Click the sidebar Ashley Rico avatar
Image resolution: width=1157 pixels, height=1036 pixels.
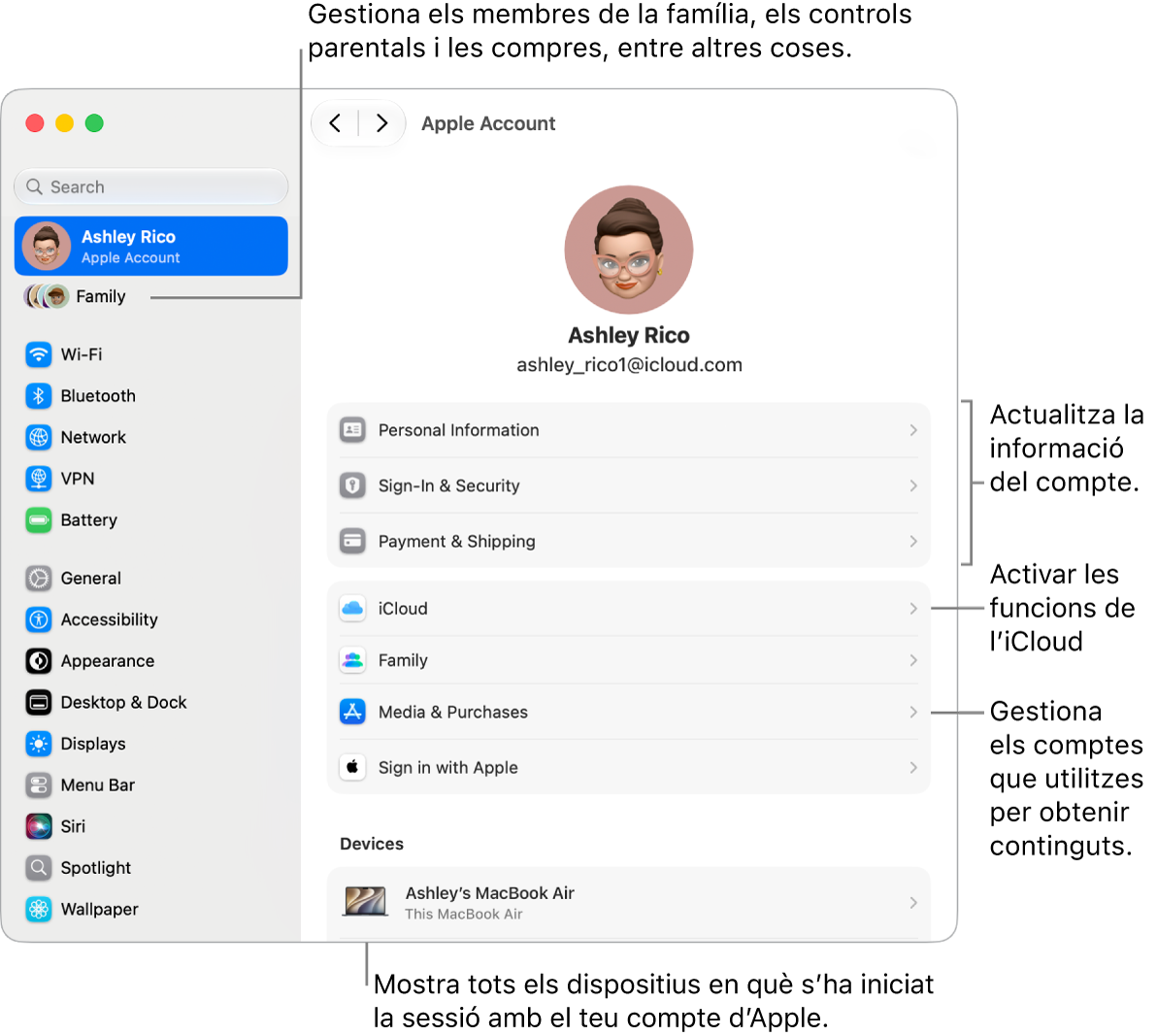click(47, 246)
